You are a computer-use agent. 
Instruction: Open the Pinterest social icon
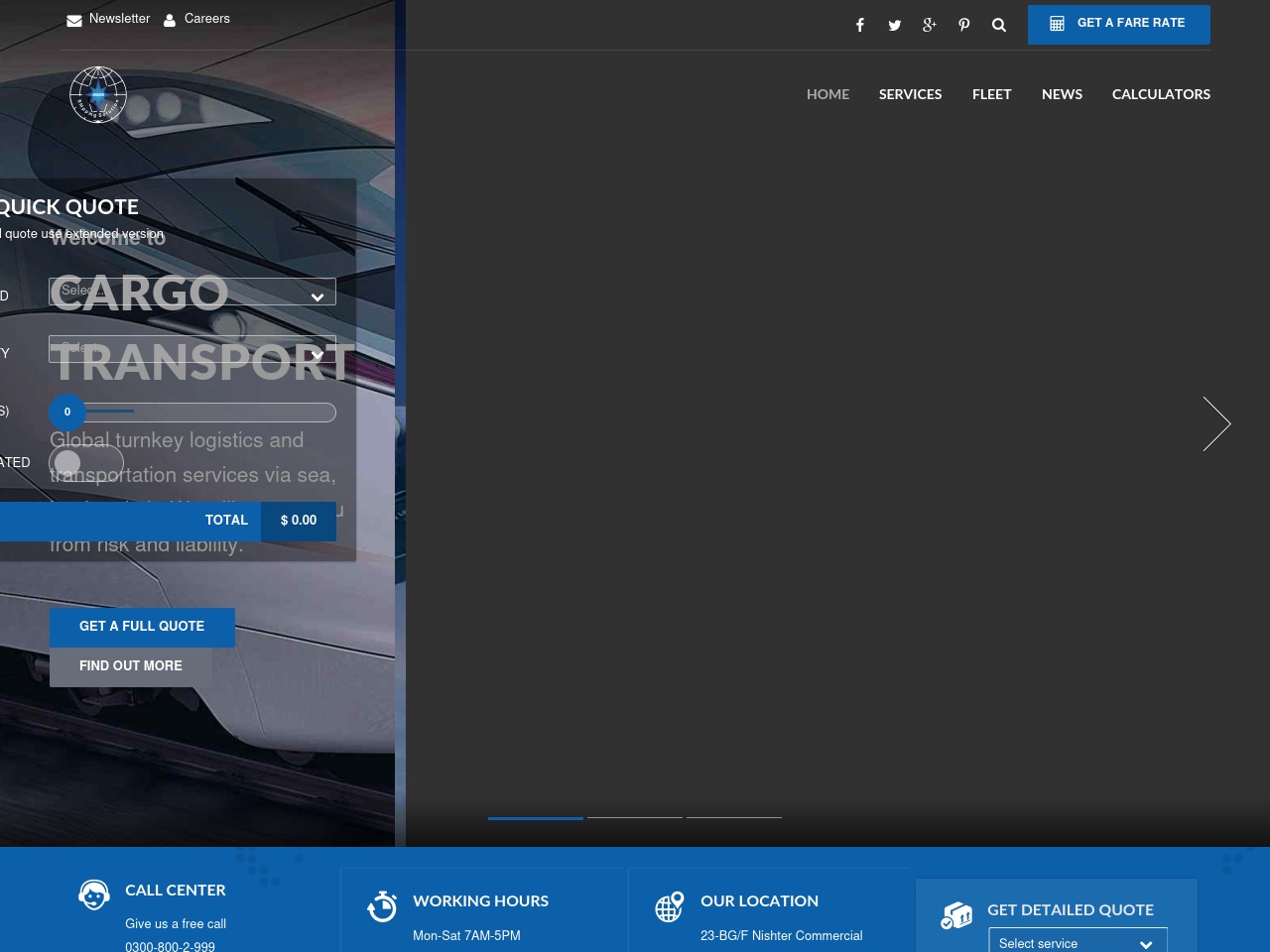964,25
